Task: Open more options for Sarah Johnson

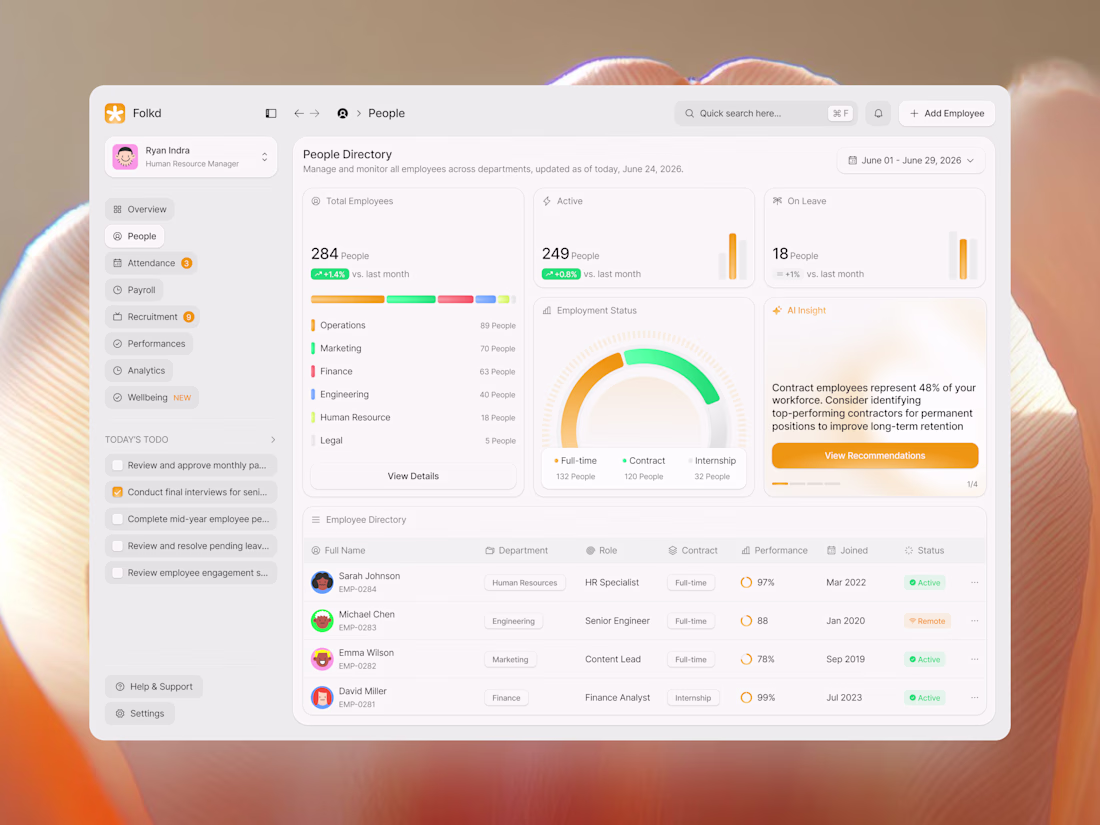Action: (974, 582)
